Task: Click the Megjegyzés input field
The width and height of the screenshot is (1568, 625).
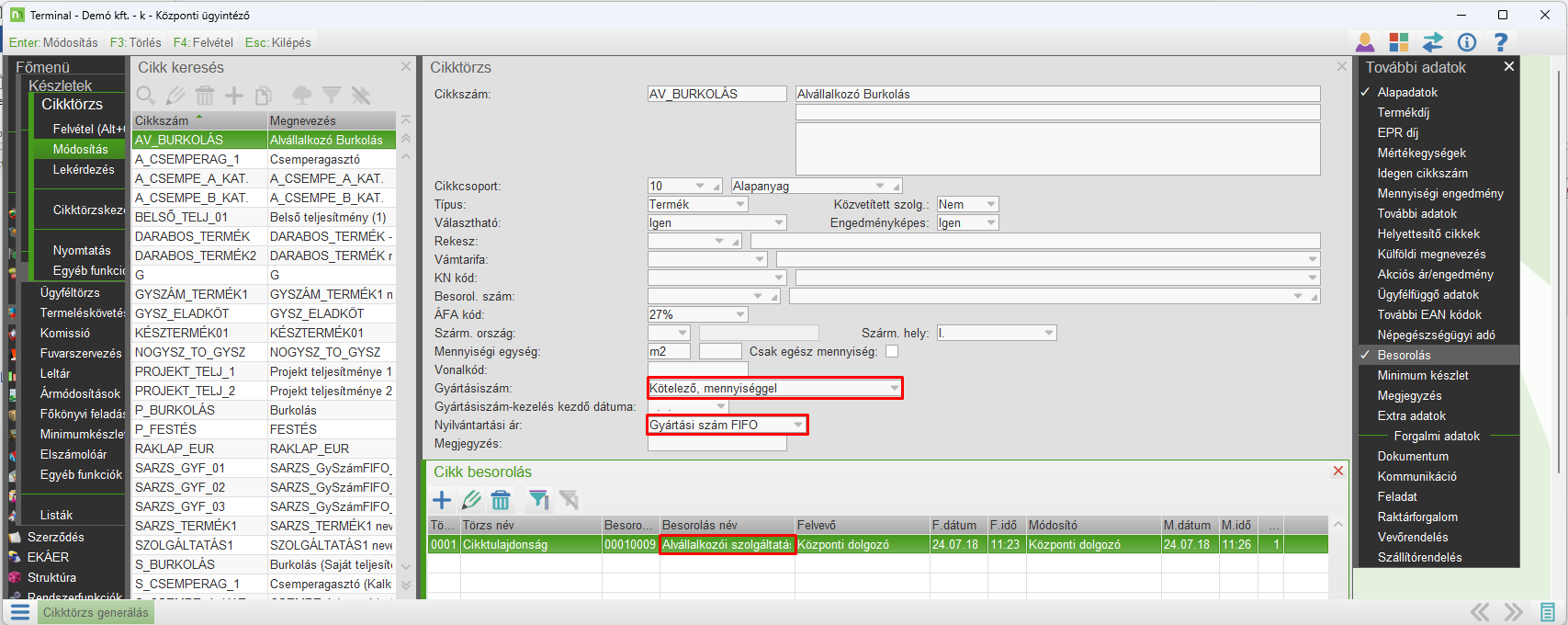Action: click(716, 443)
